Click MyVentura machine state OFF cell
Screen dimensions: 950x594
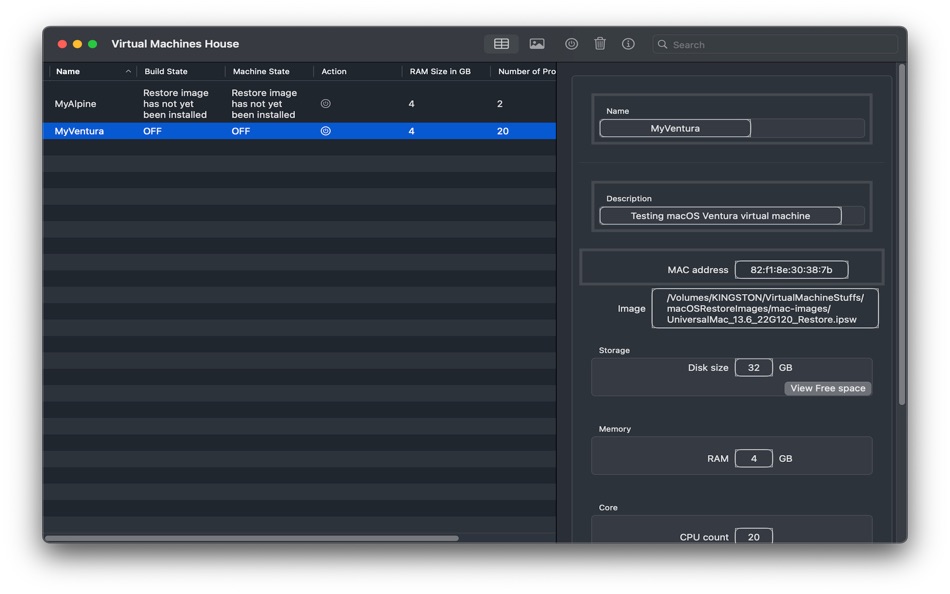click(241, 131)
